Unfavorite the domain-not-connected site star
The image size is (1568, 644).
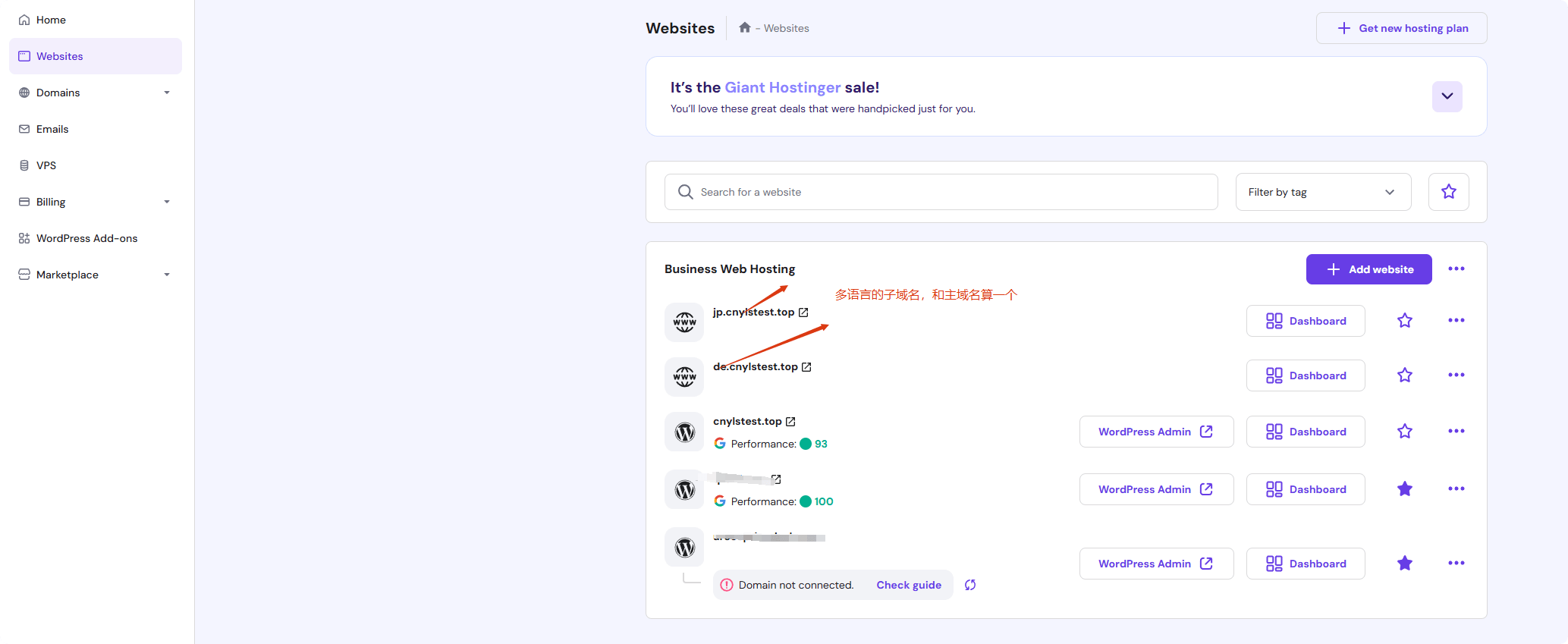(x=1404, y=564)
